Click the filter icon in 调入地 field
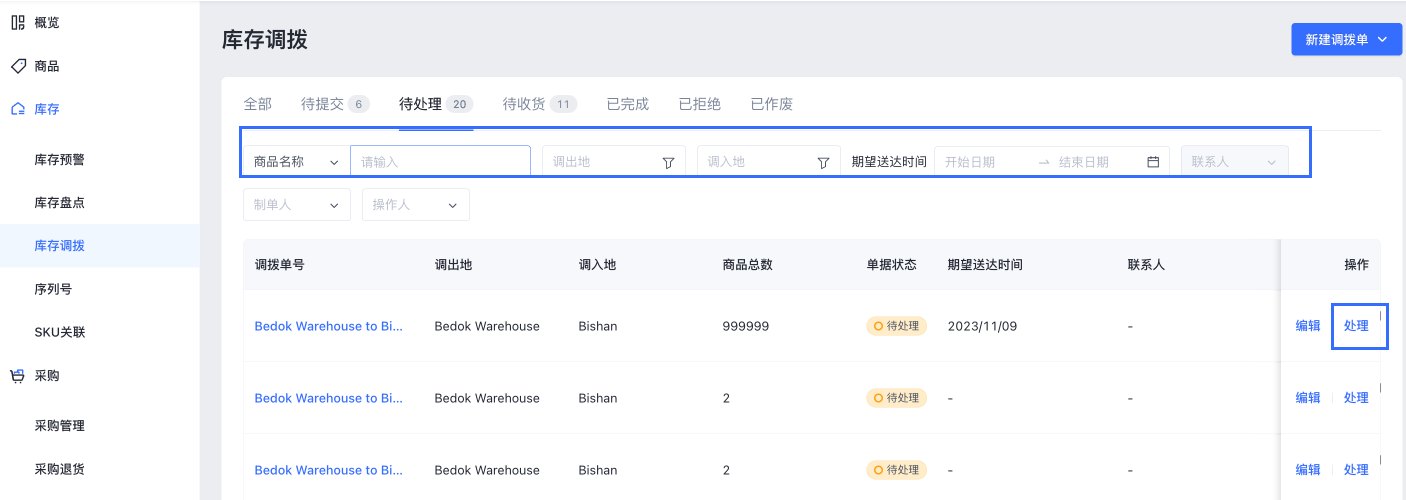 click(824, 162)
